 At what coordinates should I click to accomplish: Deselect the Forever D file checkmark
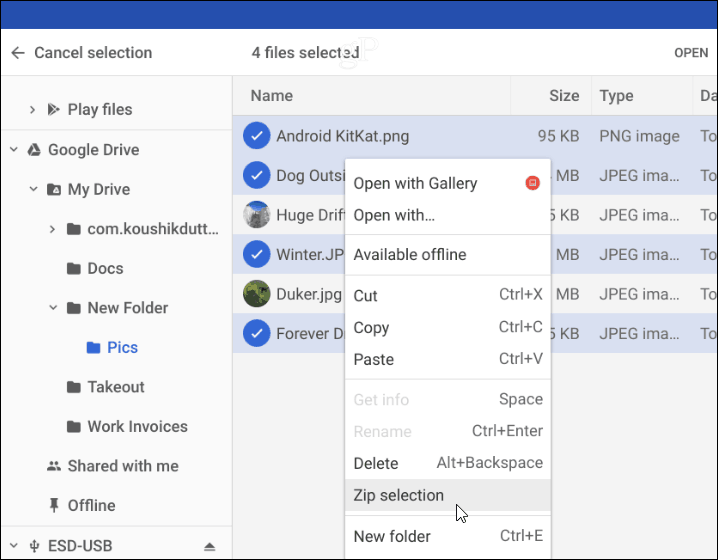[256, 333]
